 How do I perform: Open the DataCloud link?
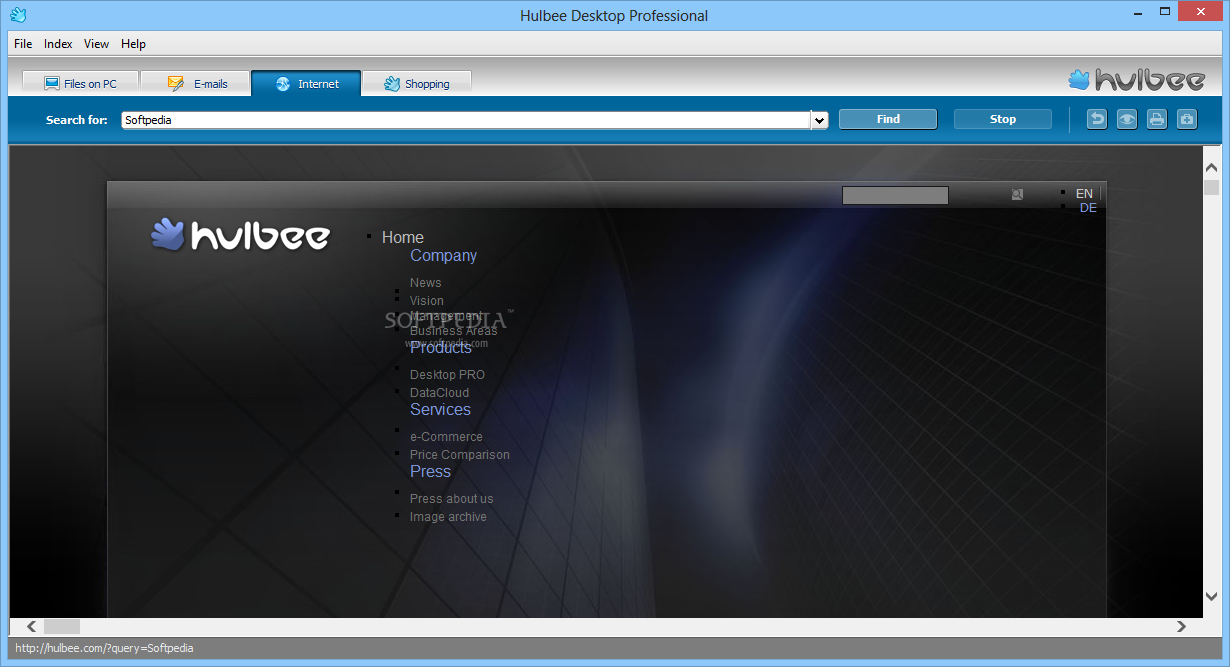tap(439, 393)
